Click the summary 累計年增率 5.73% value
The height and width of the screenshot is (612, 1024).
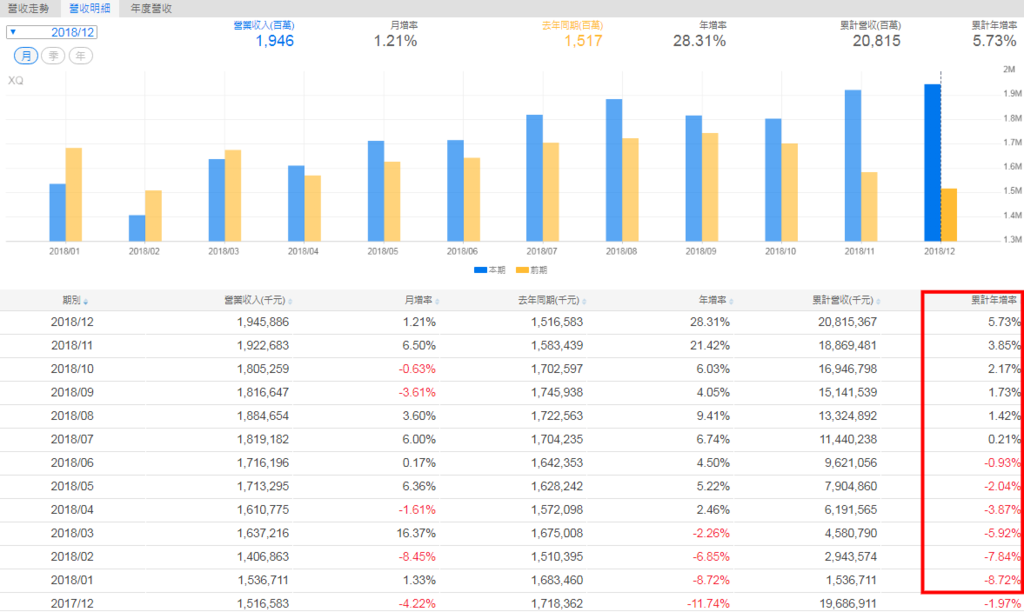(x=994, y=41)
